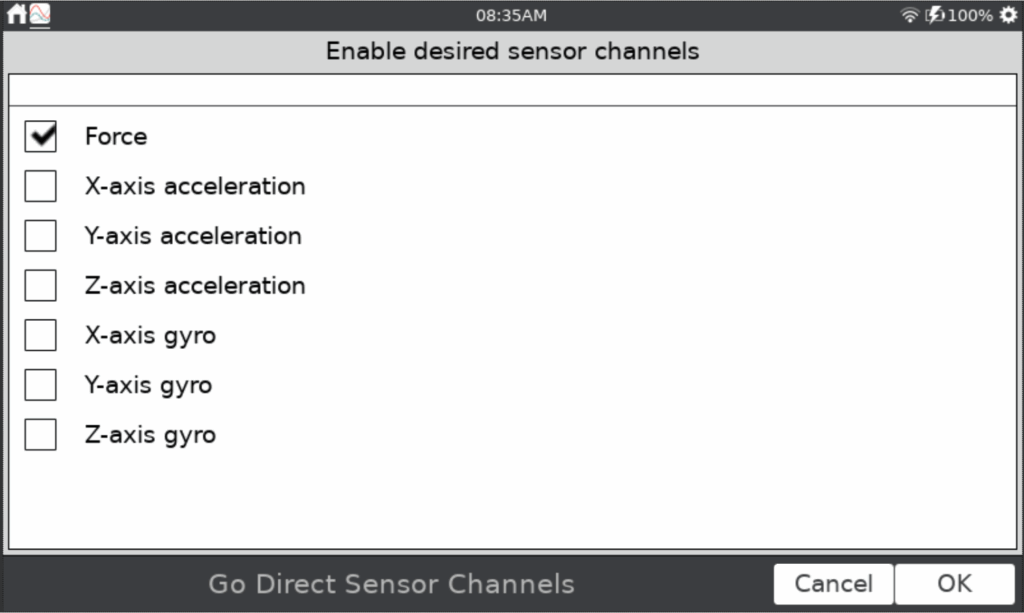Select the Z-axis gyro checkbox

(x=40, y=434)
